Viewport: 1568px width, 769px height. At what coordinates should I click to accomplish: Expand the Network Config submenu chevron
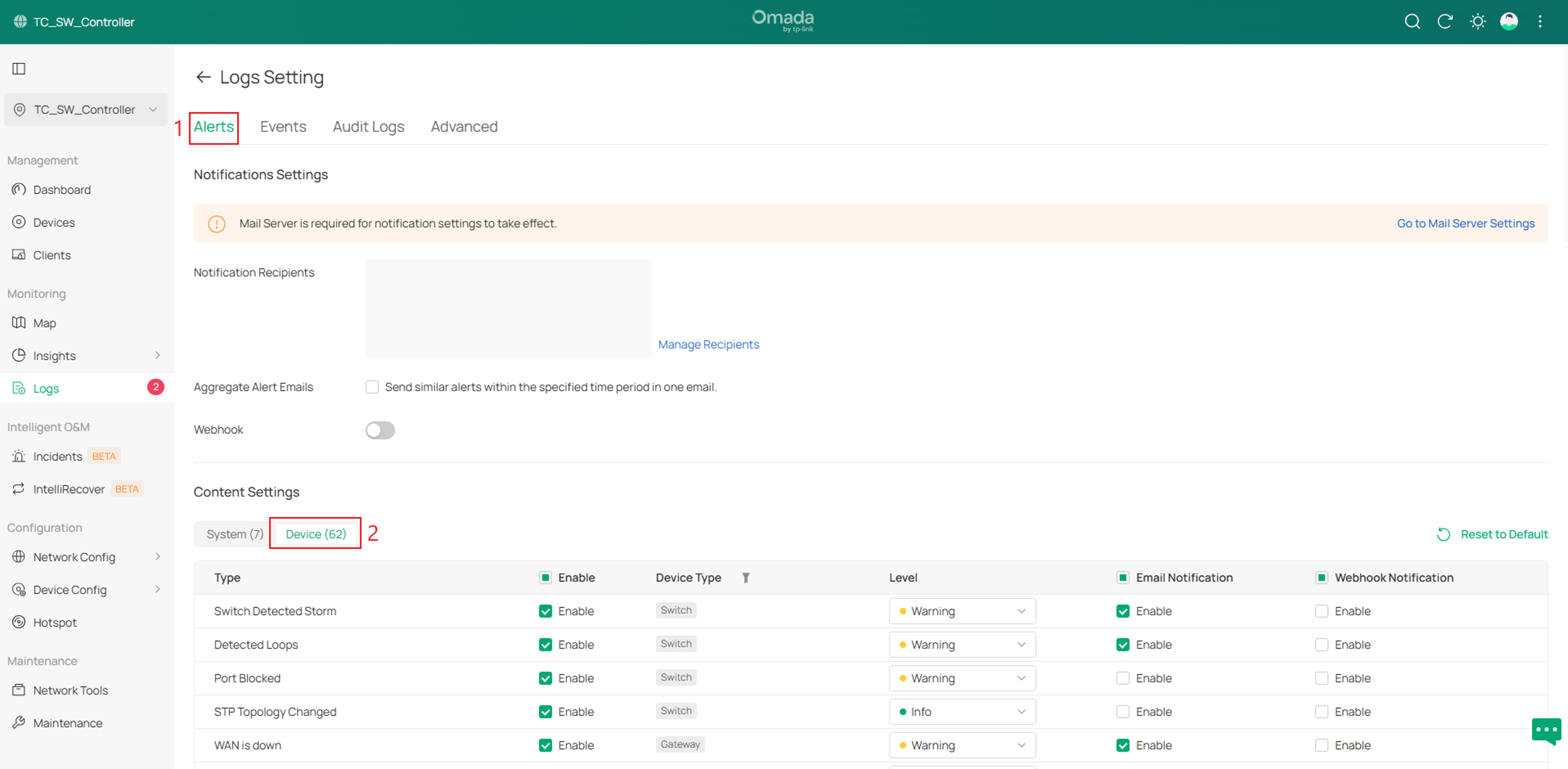coord(158,556)
